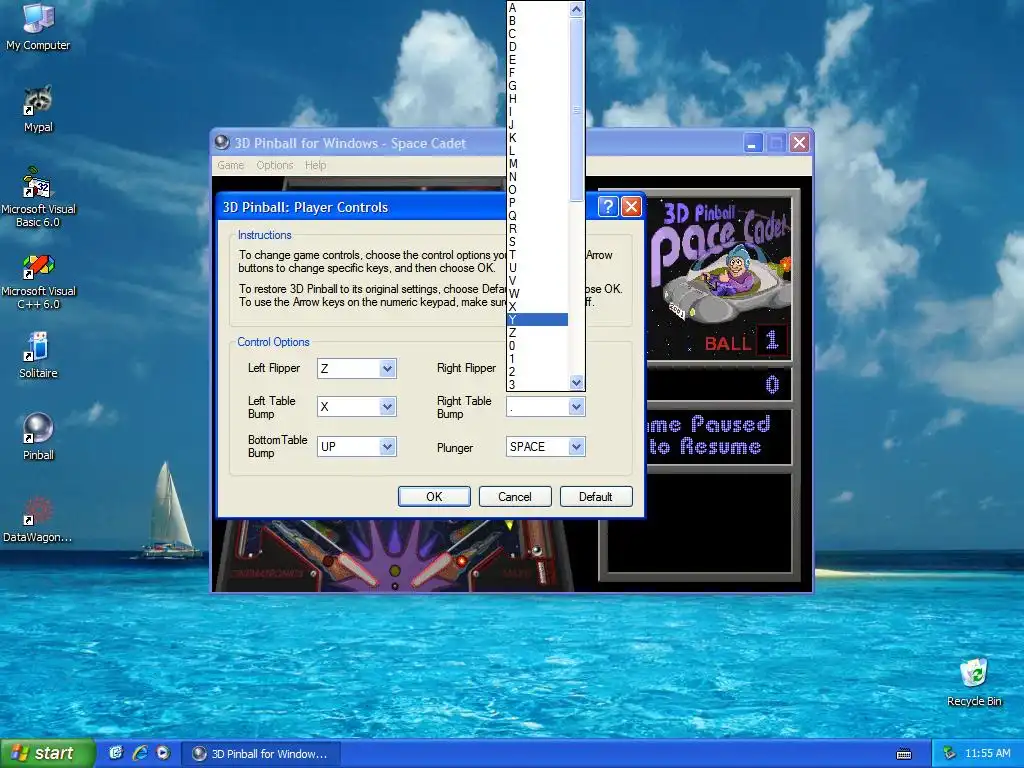Close the Player Controls dialog
This screenshot has height=768, width=1024.
coord(631,207)
